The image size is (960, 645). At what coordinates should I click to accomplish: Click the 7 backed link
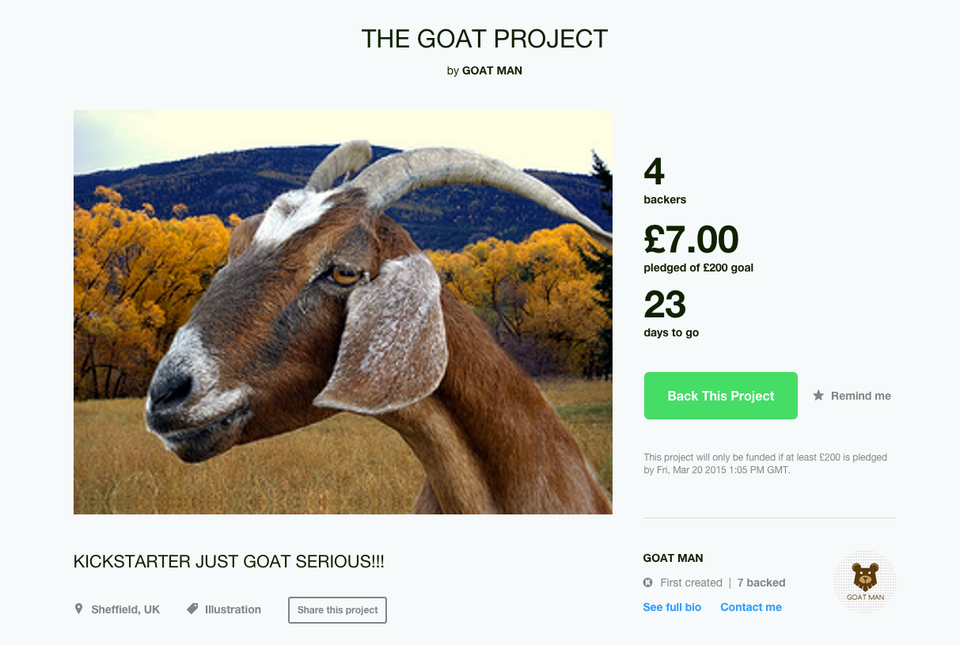pos(761,583)
